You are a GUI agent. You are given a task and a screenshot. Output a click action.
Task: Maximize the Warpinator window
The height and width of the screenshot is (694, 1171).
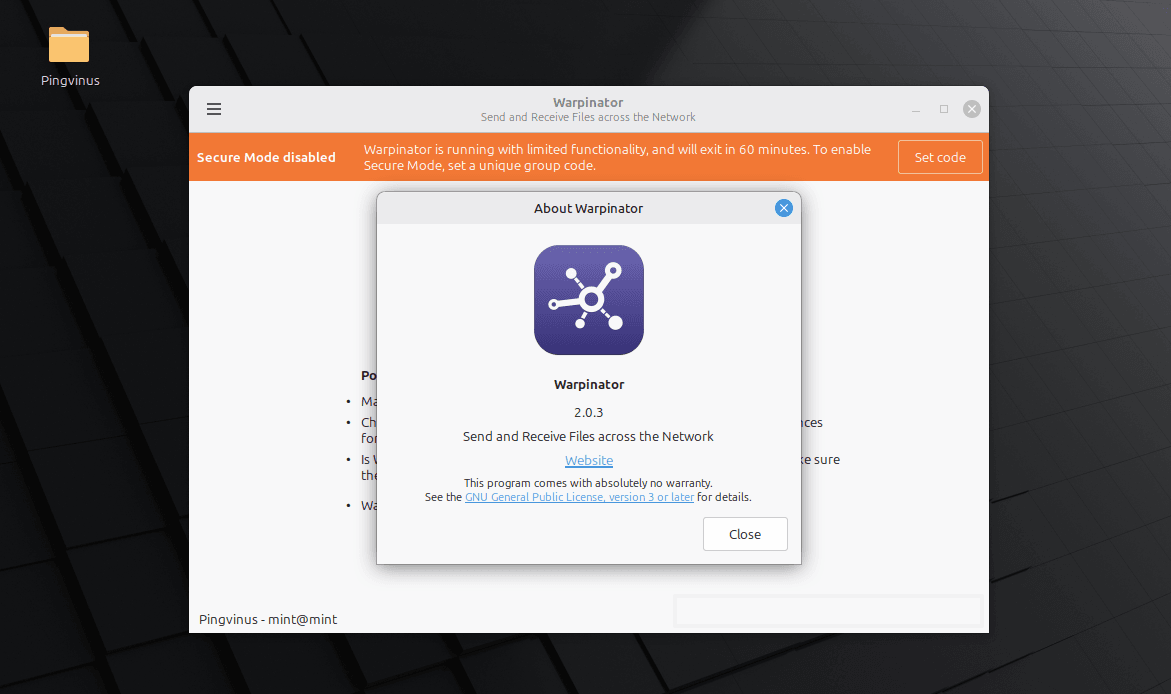pos(943,109)
